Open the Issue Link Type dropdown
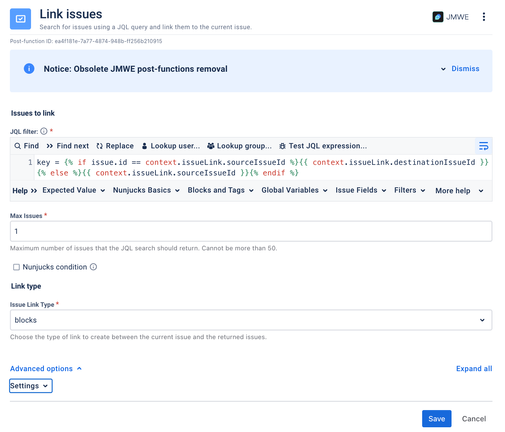The image size is (505, 432). (251, 320)
